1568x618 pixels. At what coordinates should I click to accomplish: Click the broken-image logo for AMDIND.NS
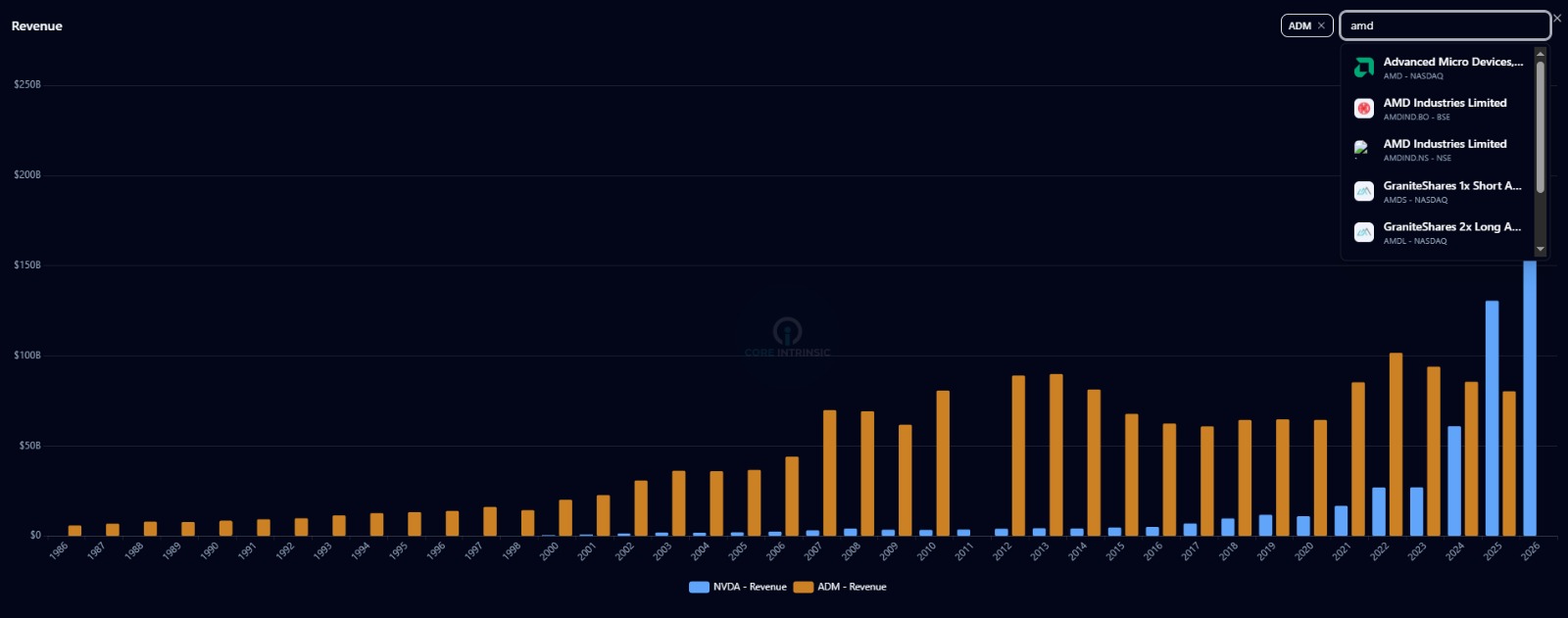(x=1362, y=149)
